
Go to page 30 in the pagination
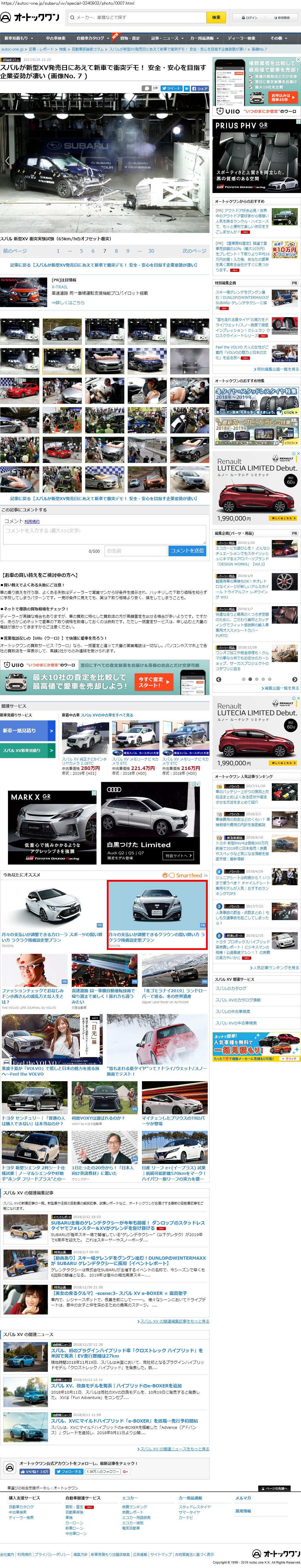click(x=151, y=251)
